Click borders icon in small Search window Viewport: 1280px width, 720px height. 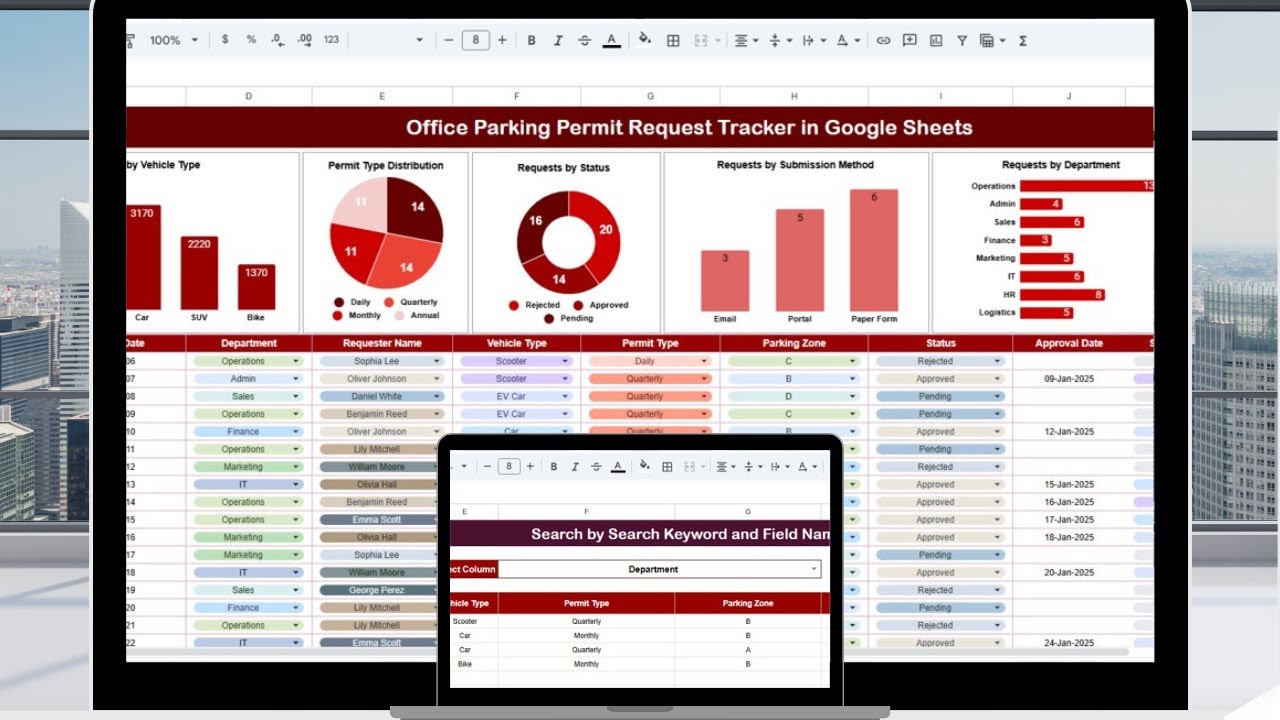[667, 466]
